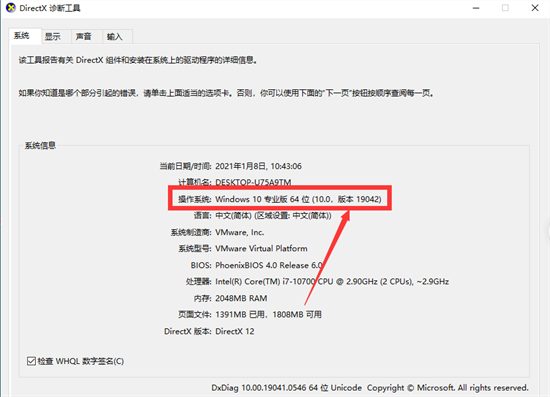Click the 页面文件 label
The height and width of the screenshot is (397, 550).
195,315
